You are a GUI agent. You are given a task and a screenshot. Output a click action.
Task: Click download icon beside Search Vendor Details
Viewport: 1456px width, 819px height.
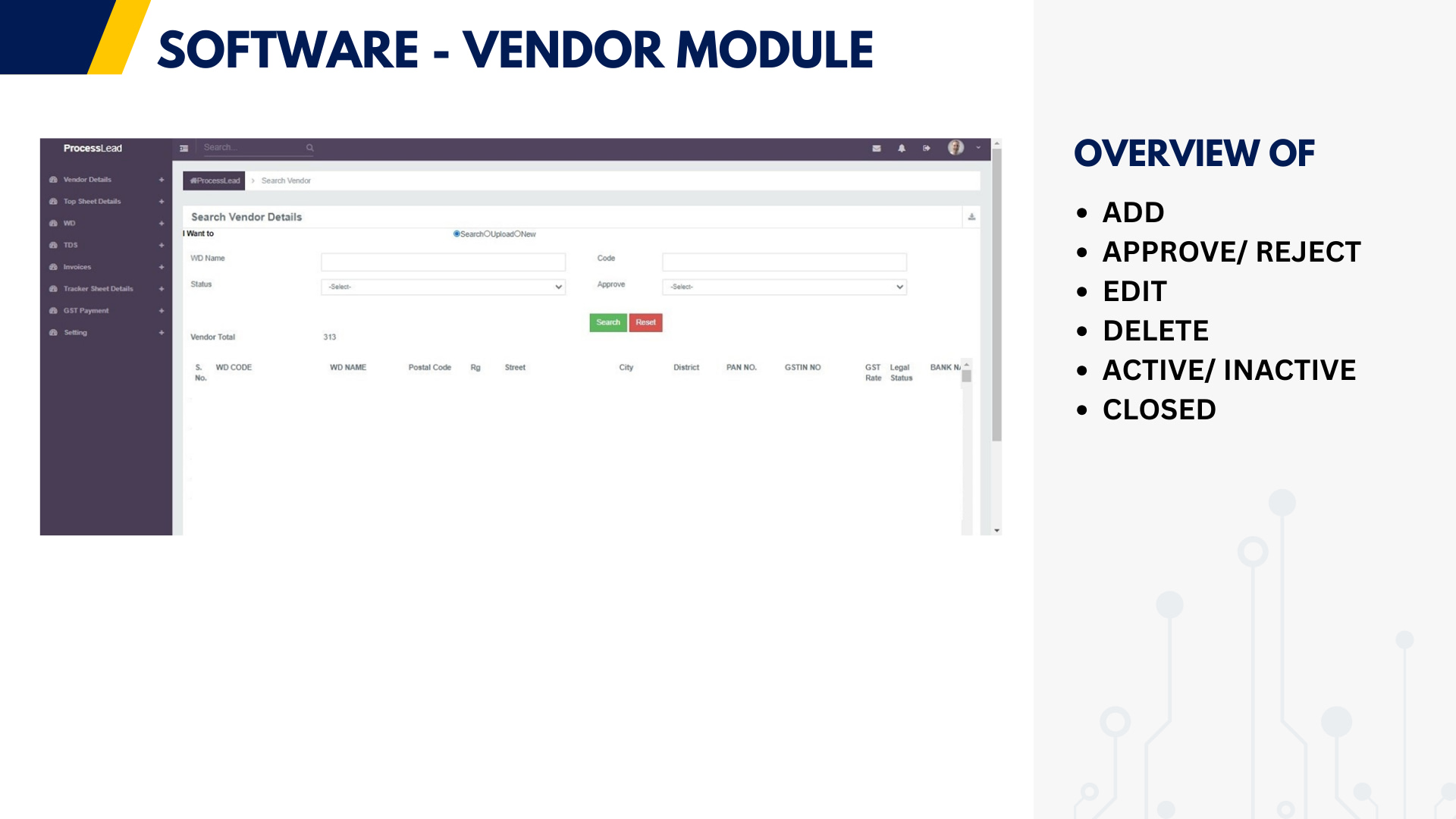tap(971, 218)
